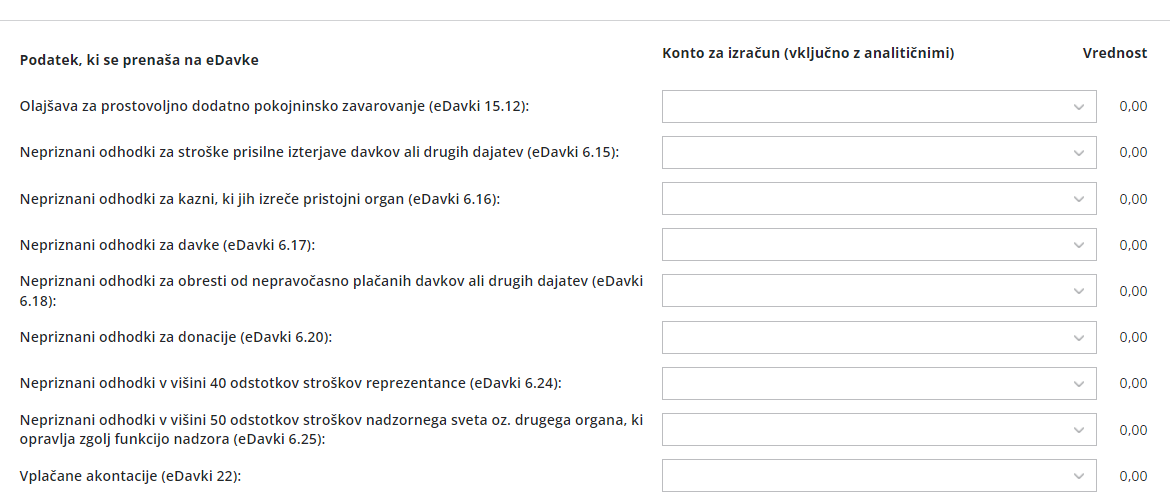The image size is (1170, 499).
Task: Click the Konto za izračun column header
Action: 809,53
